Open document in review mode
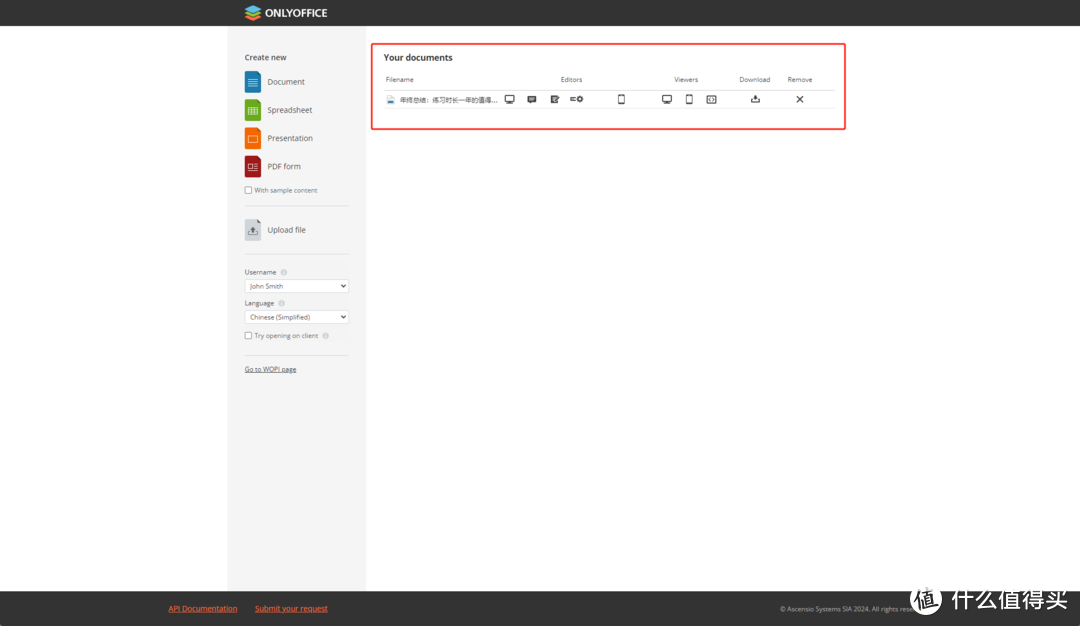Image resolution: width=1080 pixels, height=626 pixels. click(x=555, y=99)
